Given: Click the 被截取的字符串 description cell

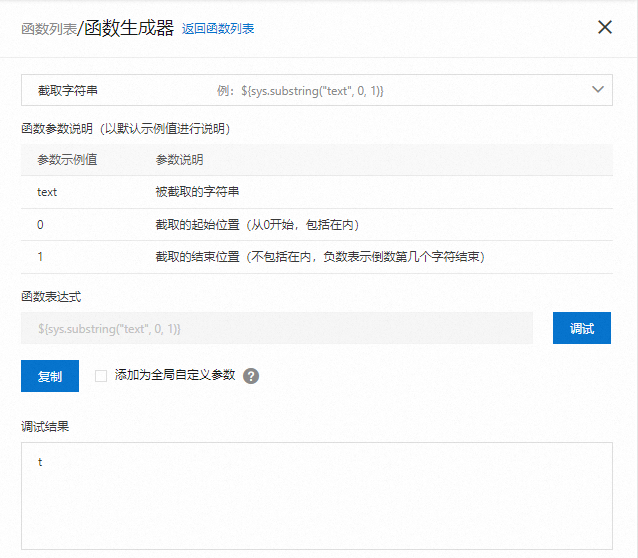Looking at the screenshot, I should (x=197, y=192).
